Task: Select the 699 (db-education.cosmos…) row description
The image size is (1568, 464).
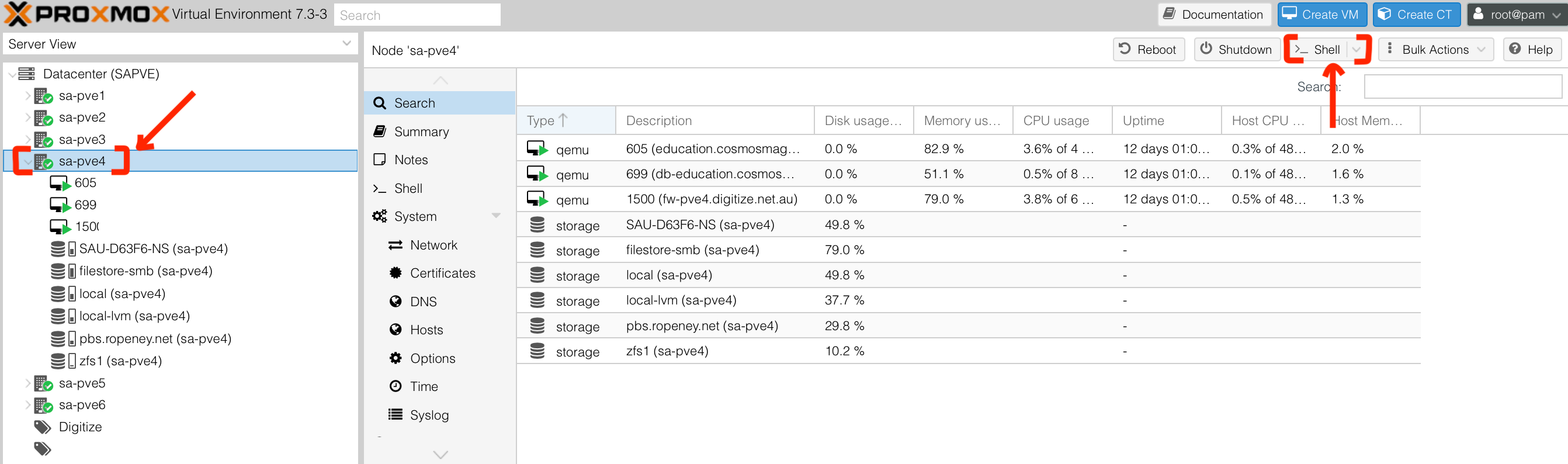Action: point(710,174)
